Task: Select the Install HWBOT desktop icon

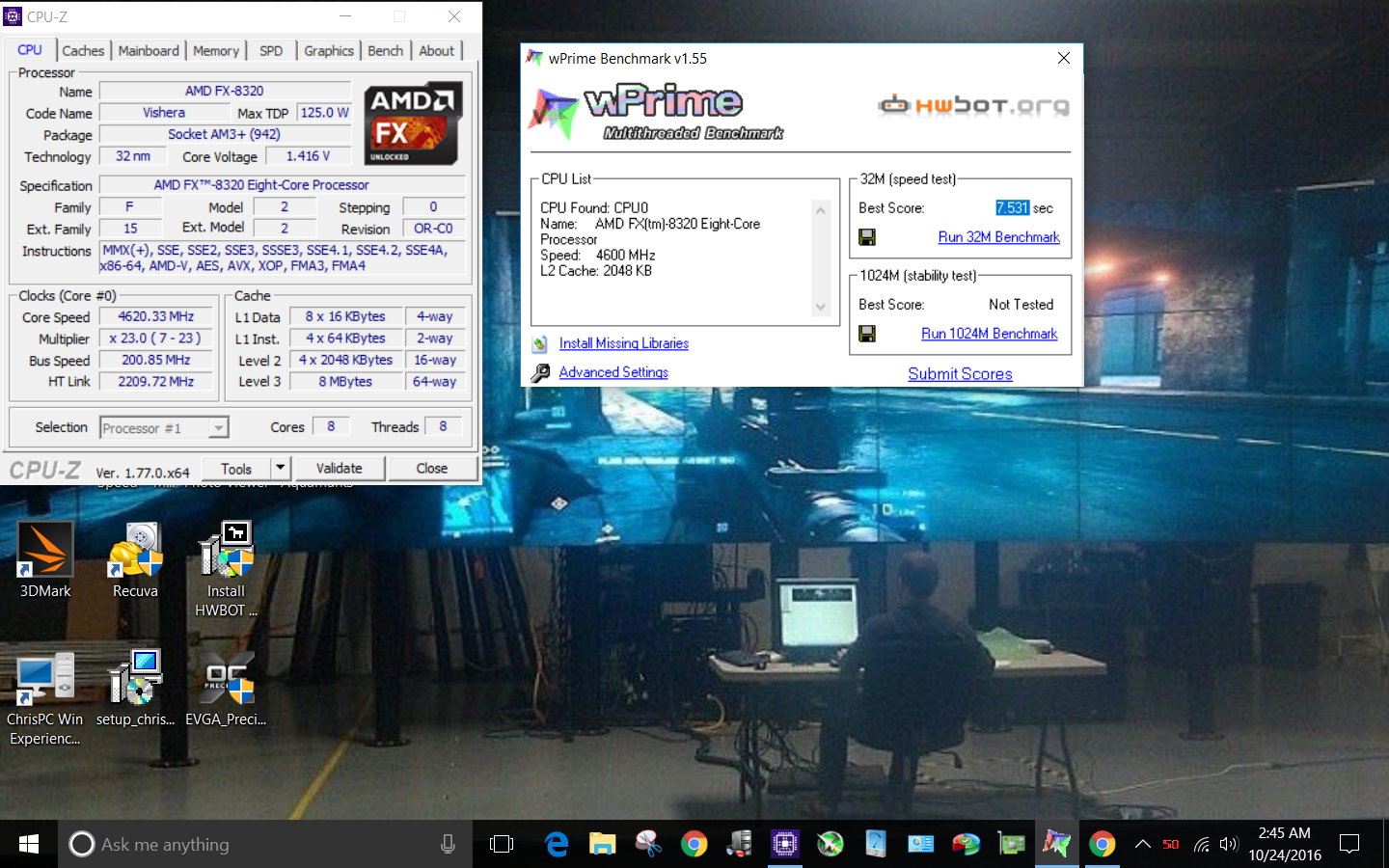Action: tap(226, 569)
